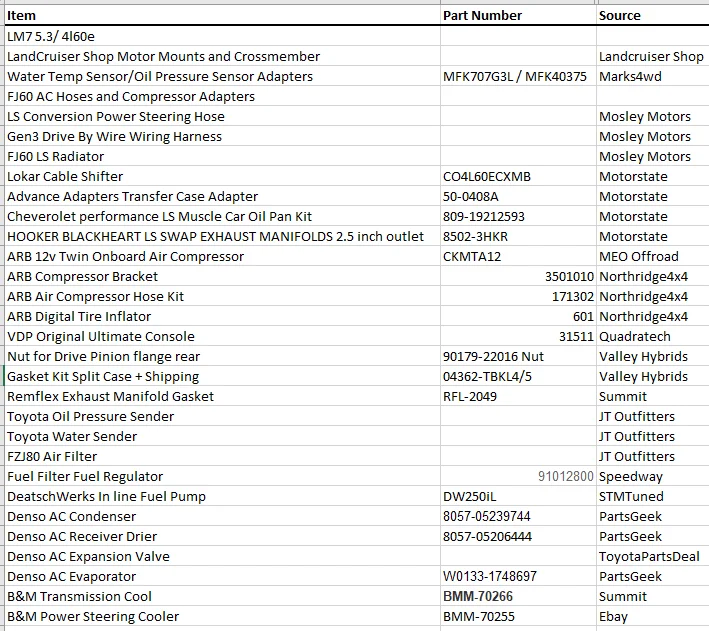Select part number '171302'
Screen dimensions: 709x631
pos(518,296)
